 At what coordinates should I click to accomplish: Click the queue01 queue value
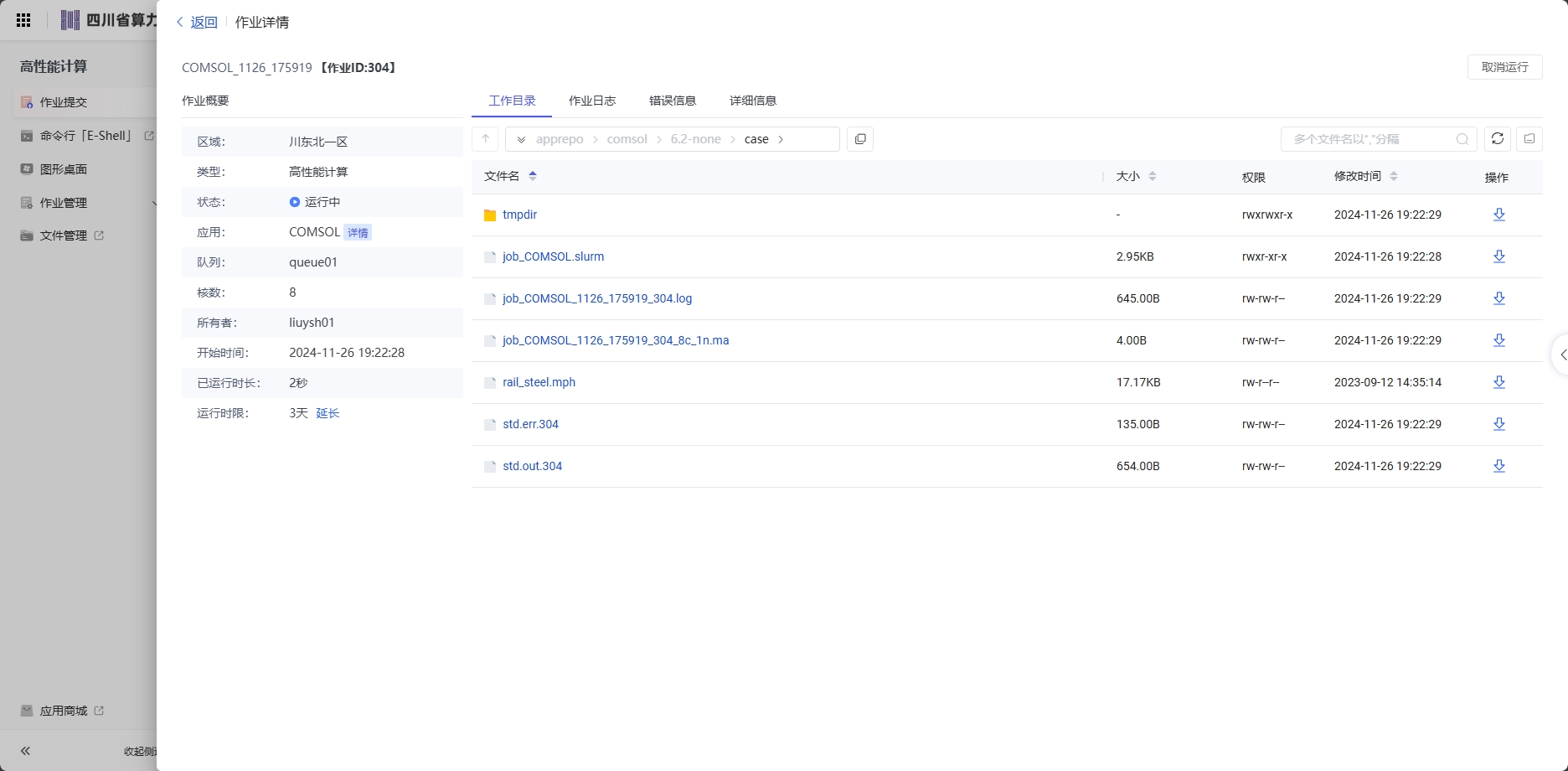point(313,262)
